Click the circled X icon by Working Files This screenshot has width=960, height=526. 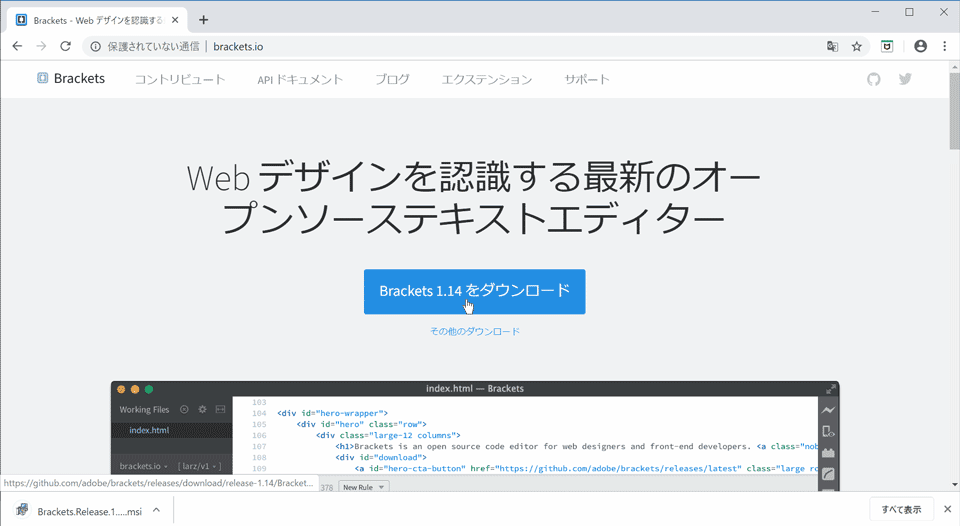point(184,409)
